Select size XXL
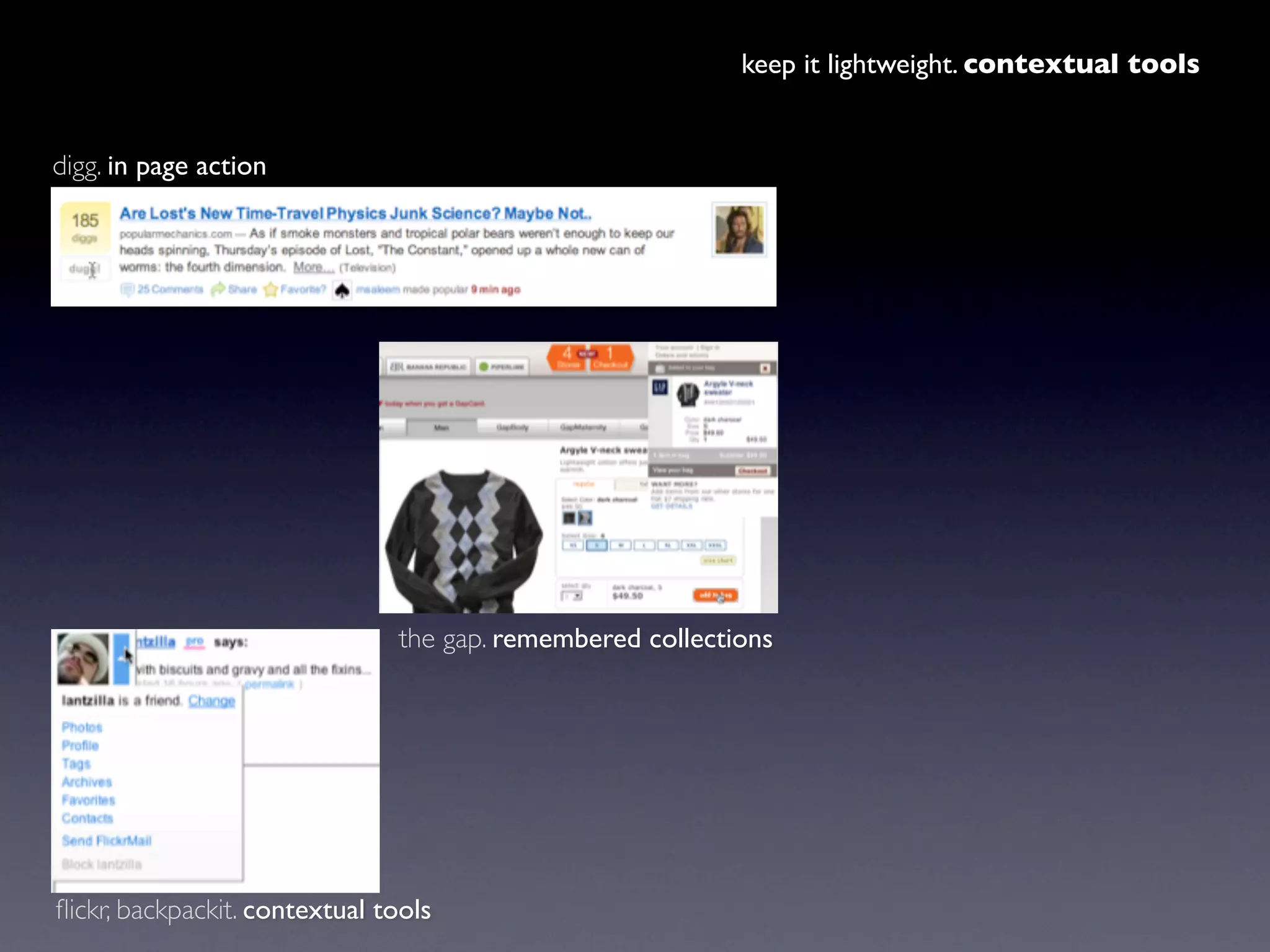 click(691, 545)
